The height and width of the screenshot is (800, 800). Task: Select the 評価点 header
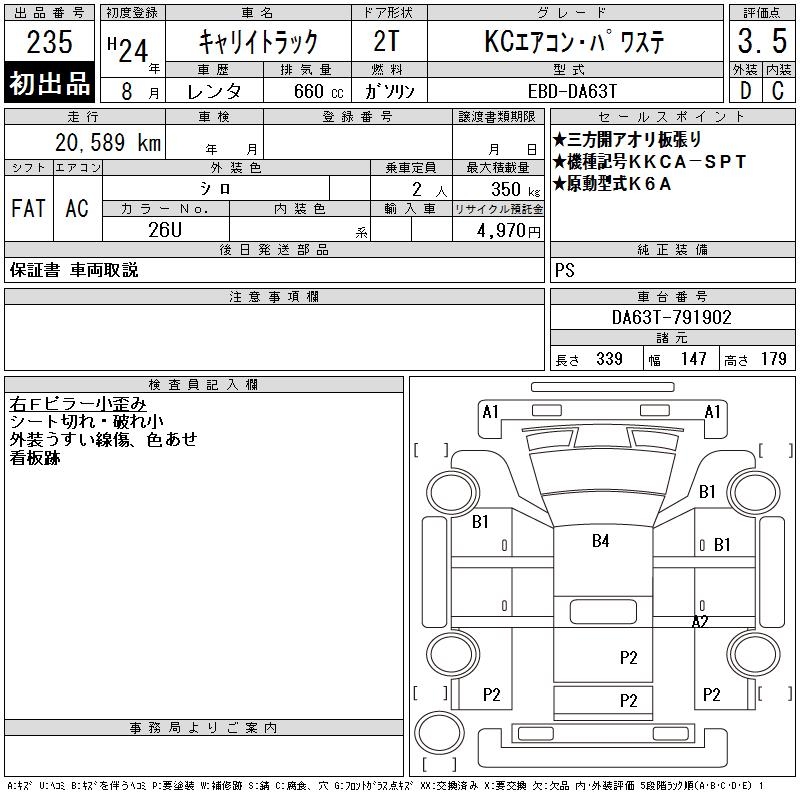click(x=762, y=13)
